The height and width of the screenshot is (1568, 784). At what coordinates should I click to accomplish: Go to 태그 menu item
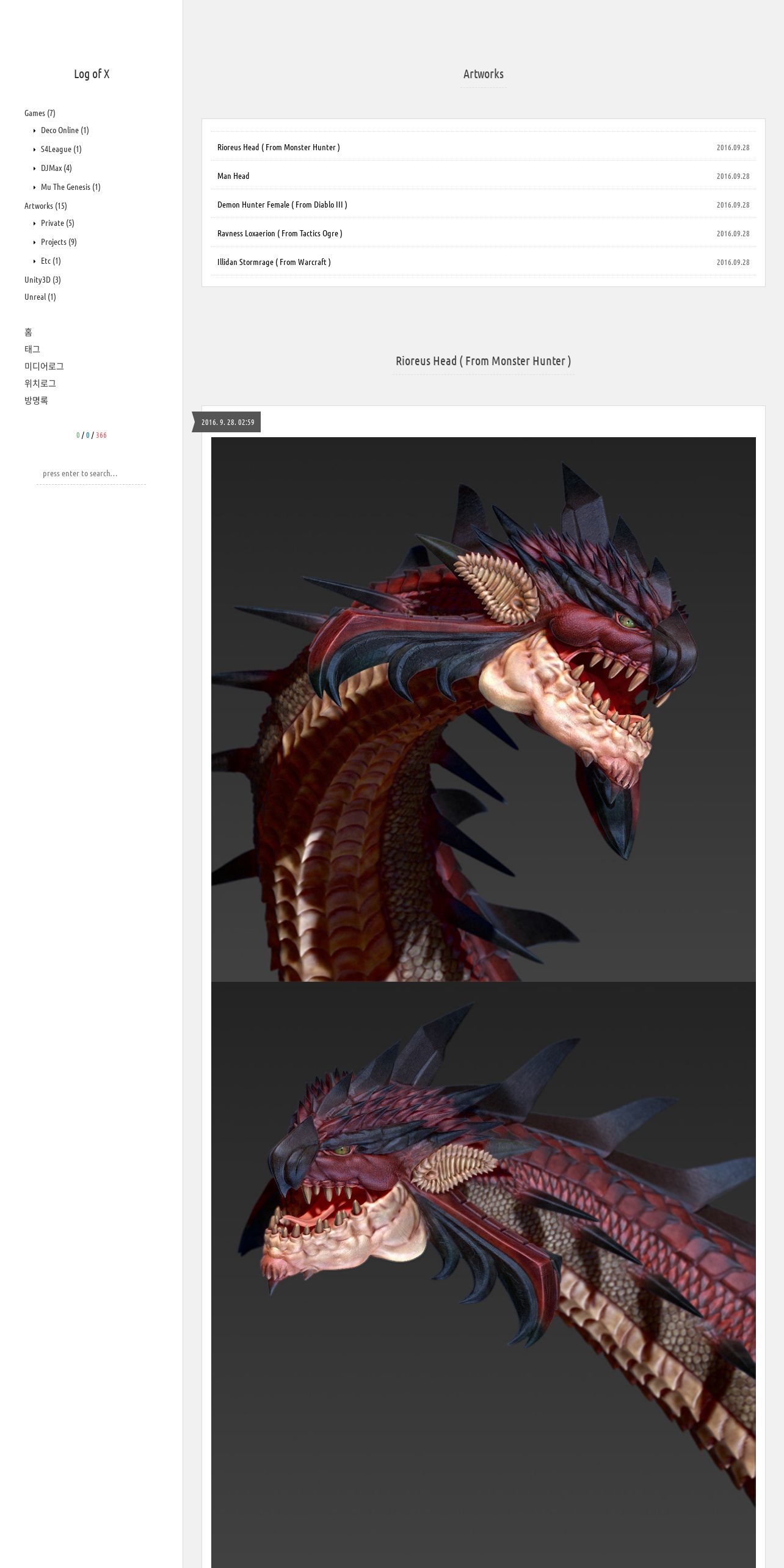[x=32, y=349]
